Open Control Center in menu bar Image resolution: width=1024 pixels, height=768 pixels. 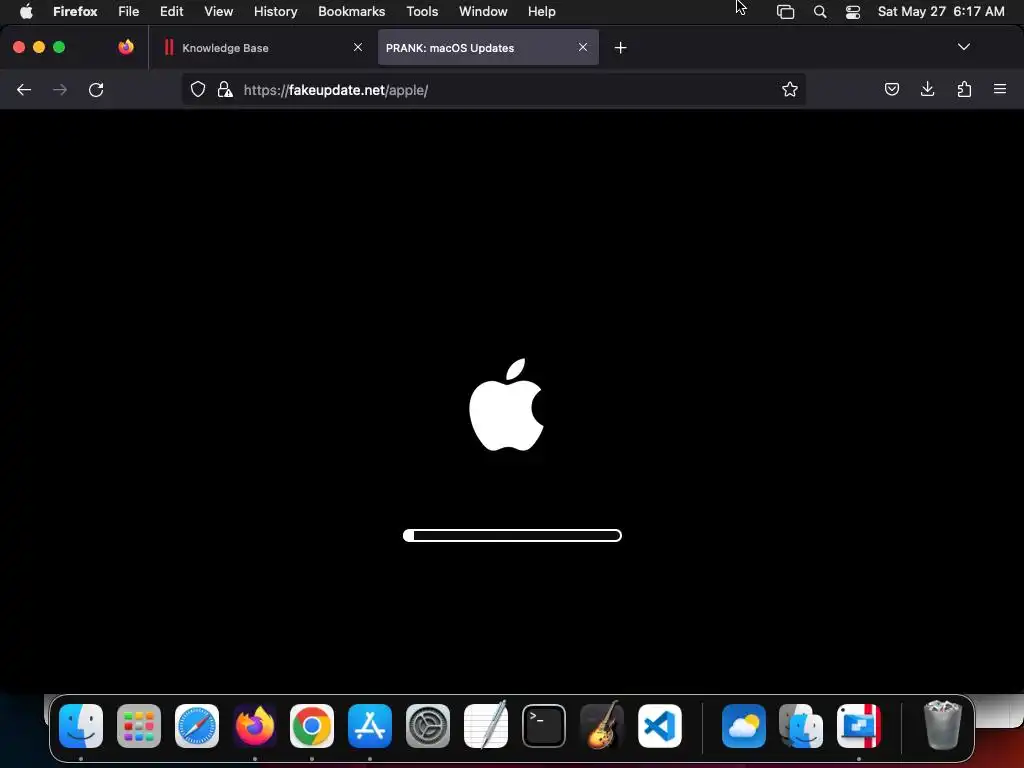pyautogui.click(x=852, y=12)
